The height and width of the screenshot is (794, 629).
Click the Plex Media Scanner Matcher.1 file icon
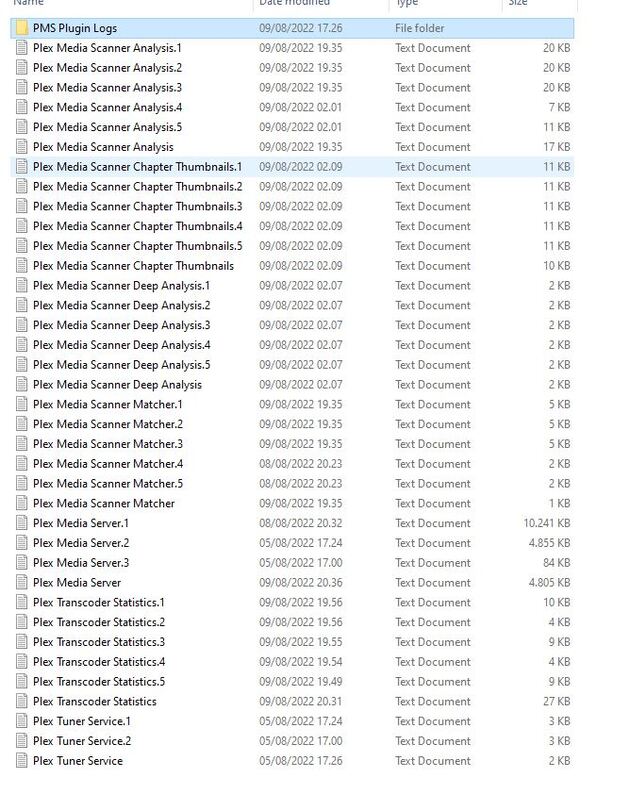(x=22, y=404)
